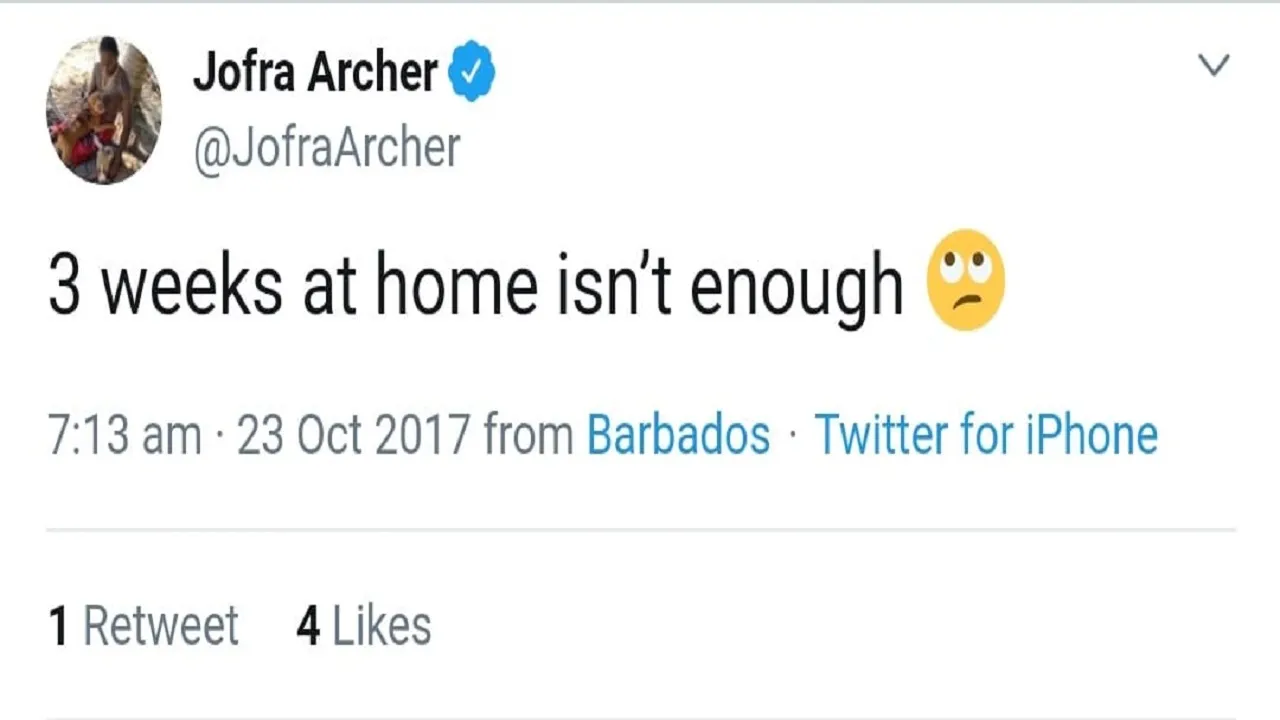The width and height of the screenshot is (1280, 720).
Task: View the 1 Retweet list
Action: point(144,626)
